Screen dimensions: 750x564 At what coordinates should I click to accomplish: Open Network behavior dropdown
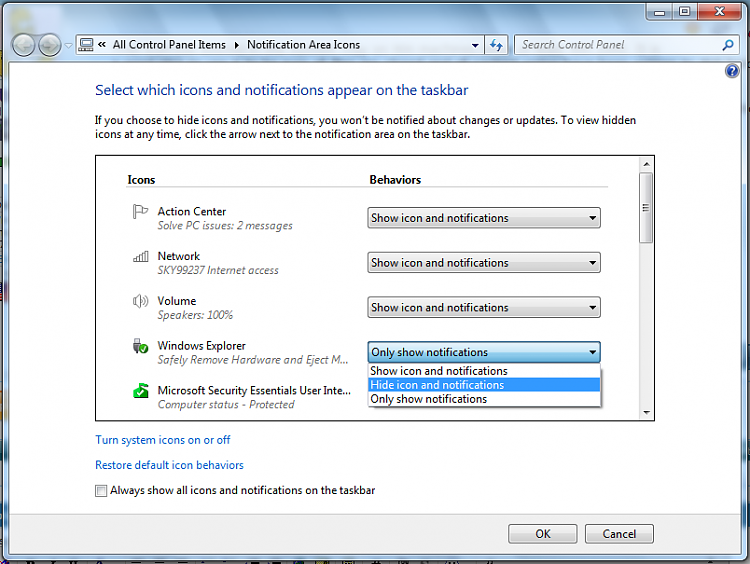pyautogui.click(x=484, y=263)
